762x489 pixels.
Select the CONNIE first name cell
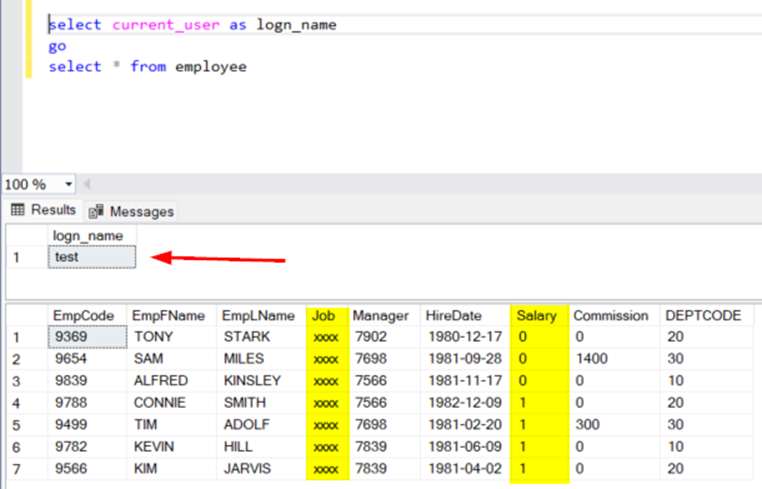(x=172, y=403)
